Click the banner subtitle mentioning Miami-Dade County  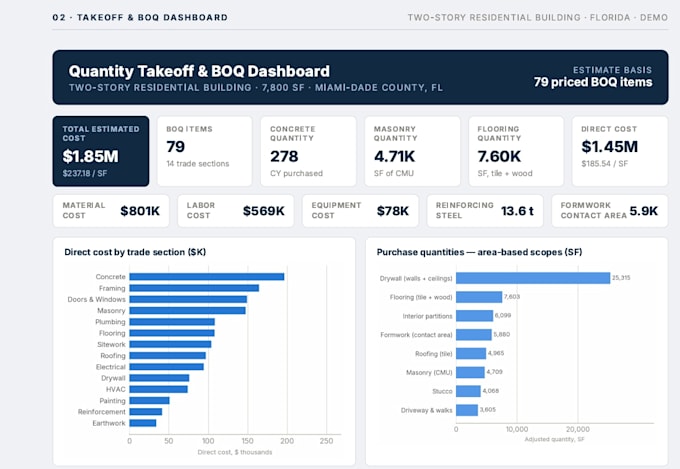(256, 88)
